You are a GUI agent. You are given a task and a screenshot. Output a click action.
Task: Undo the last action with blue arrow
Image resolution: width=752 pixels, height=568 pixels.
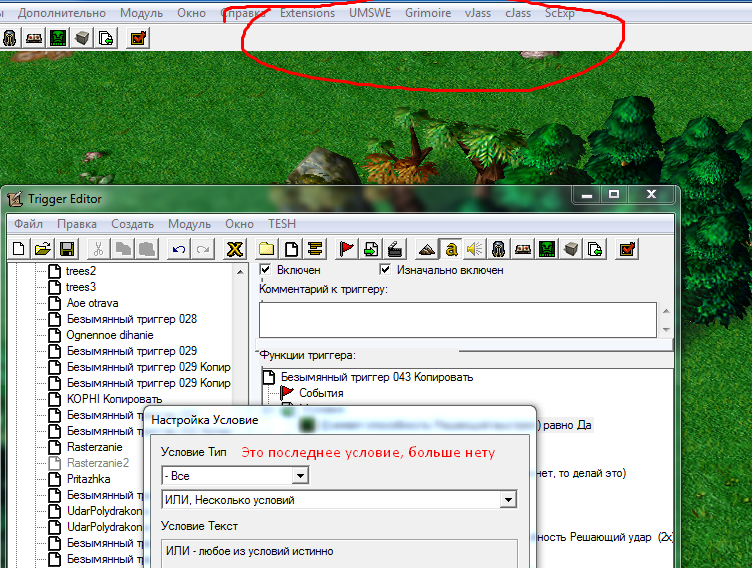tap(179, 249)
